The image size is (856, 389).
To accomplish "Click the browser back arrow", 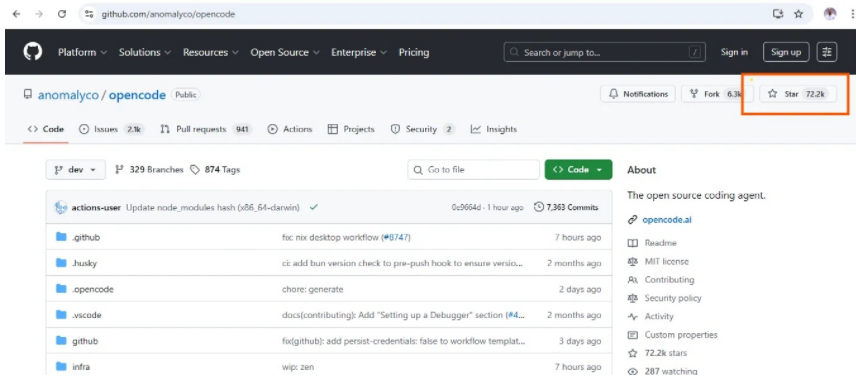I will click(x=16, y=14).
